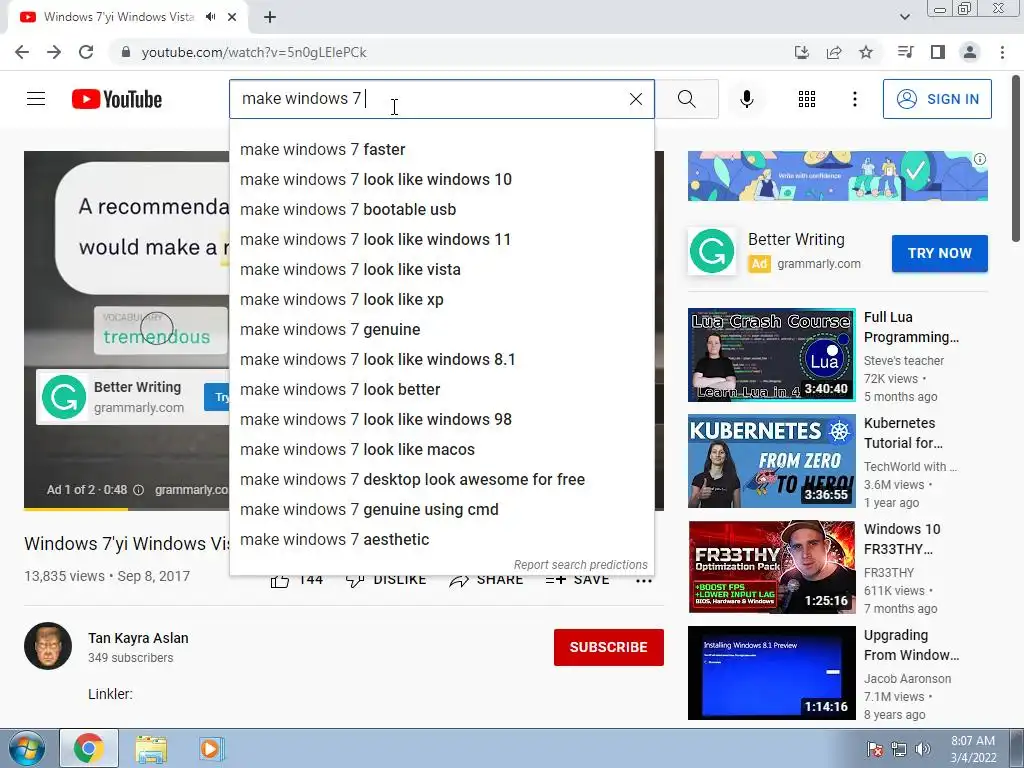Screen dimensions: 1024x768
Task: Launch Windows Media Player from the taskbar
Action: pyautogui.click(x=210, y=748)
